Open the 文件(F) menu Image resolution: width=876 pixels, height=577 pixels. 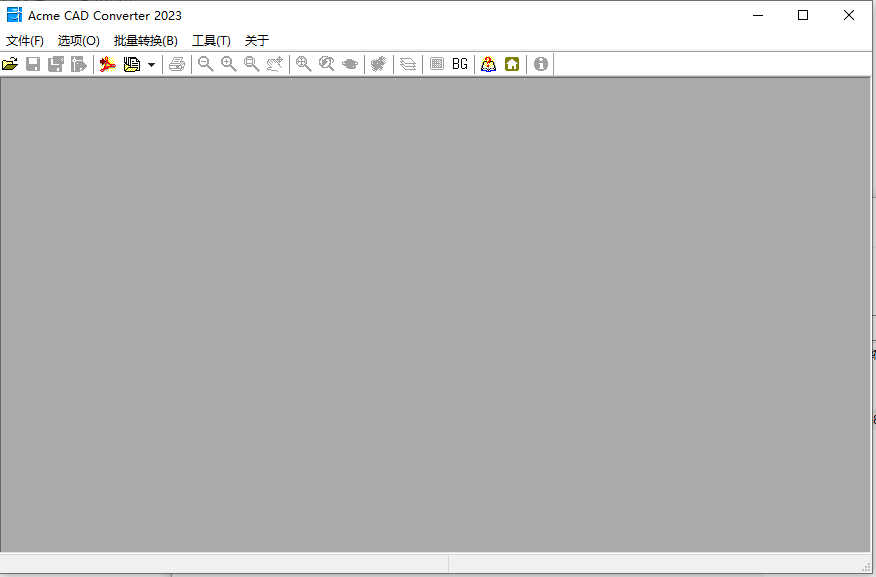(x=25, y=41)
